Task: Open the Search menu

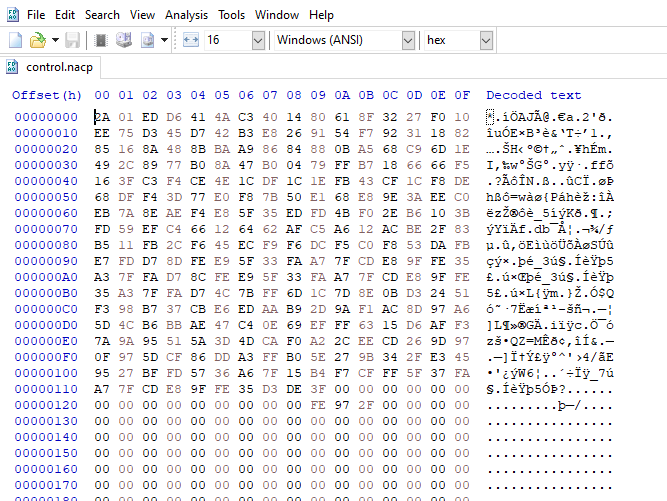Action: [102, 15]
